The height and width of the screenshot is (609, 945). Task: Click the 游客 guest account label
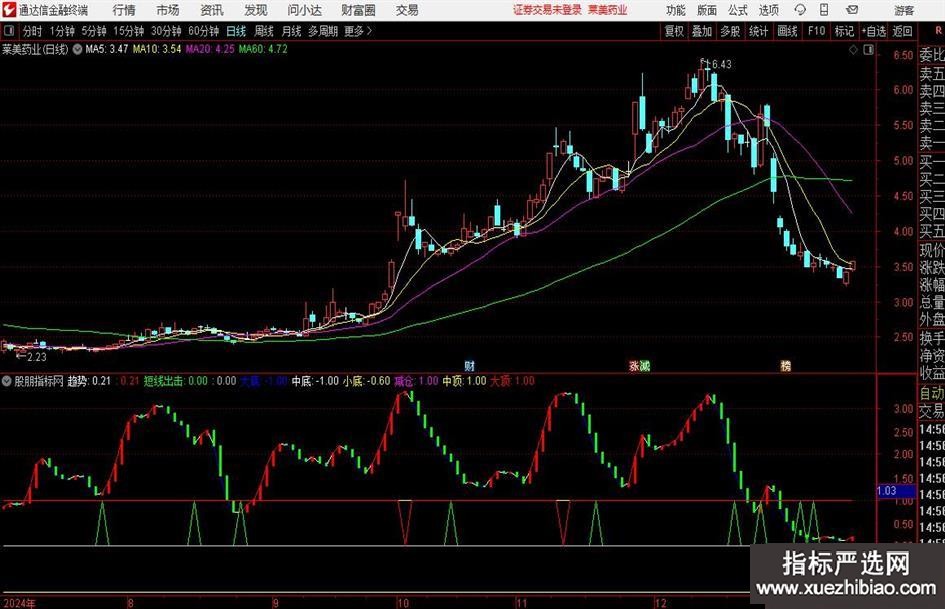tap(904, 10)
